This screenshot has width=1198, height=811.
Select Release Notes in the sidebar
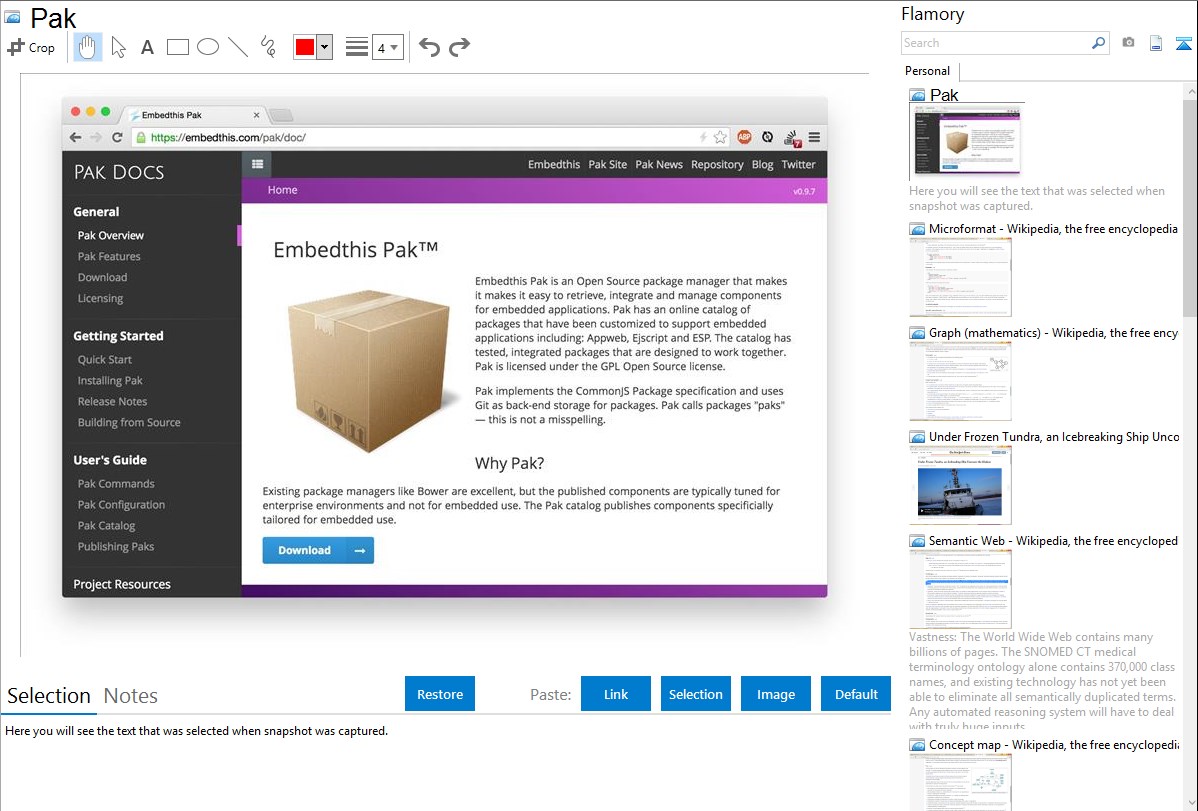(112, 401)
